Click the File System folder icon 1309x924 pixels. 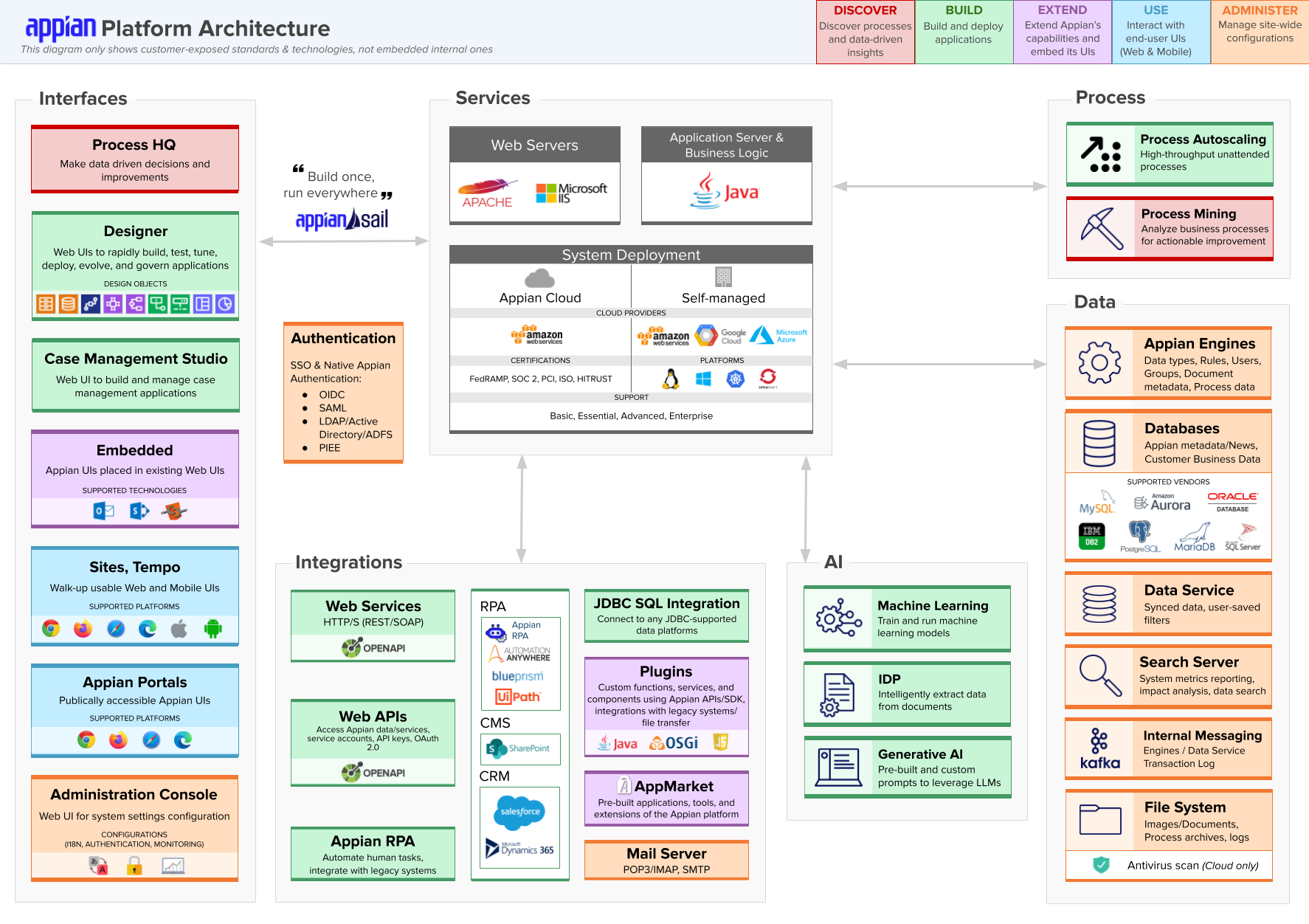1100,819
